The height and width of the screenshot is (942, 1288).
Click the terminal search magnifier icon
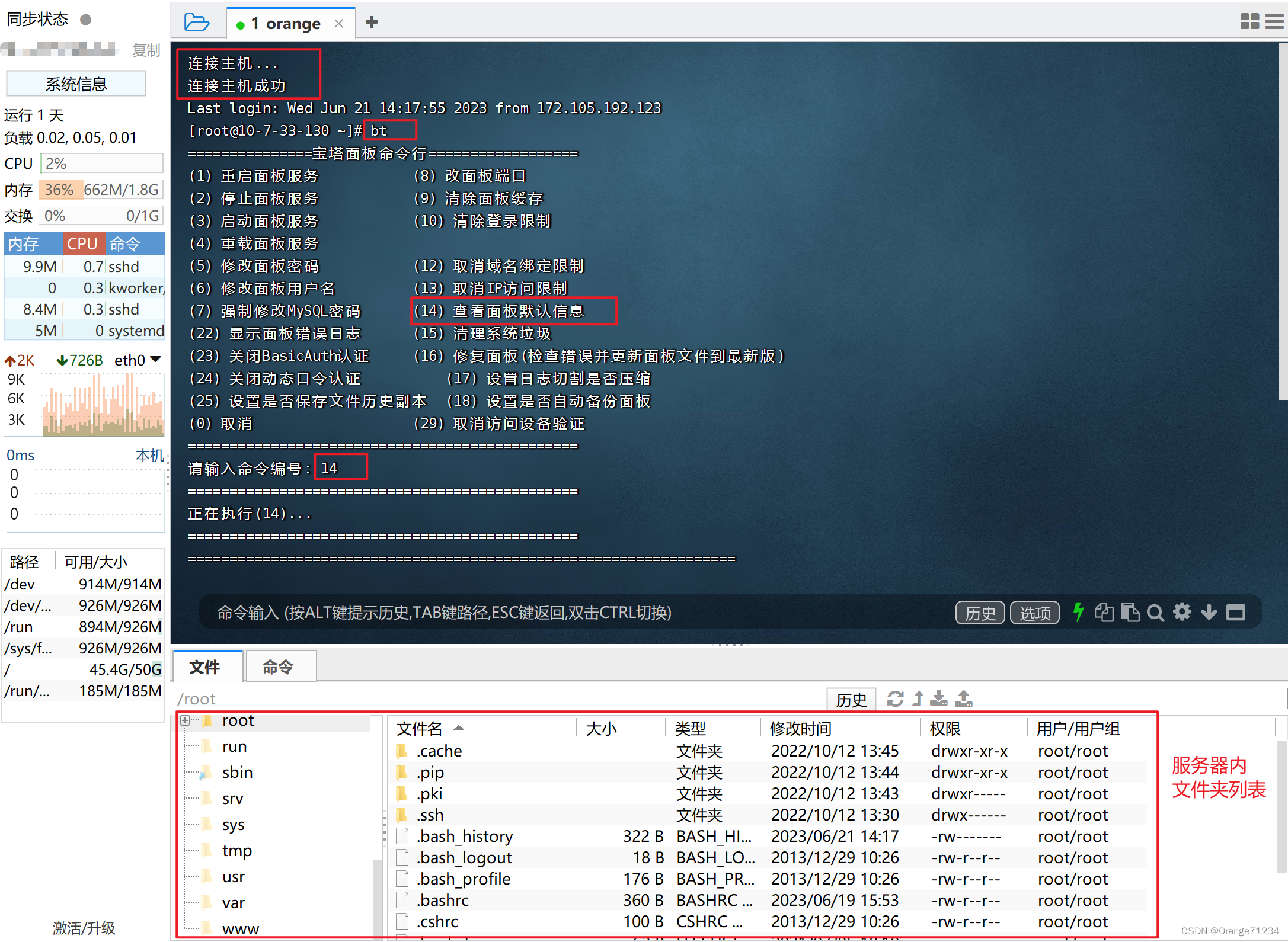1155,612
